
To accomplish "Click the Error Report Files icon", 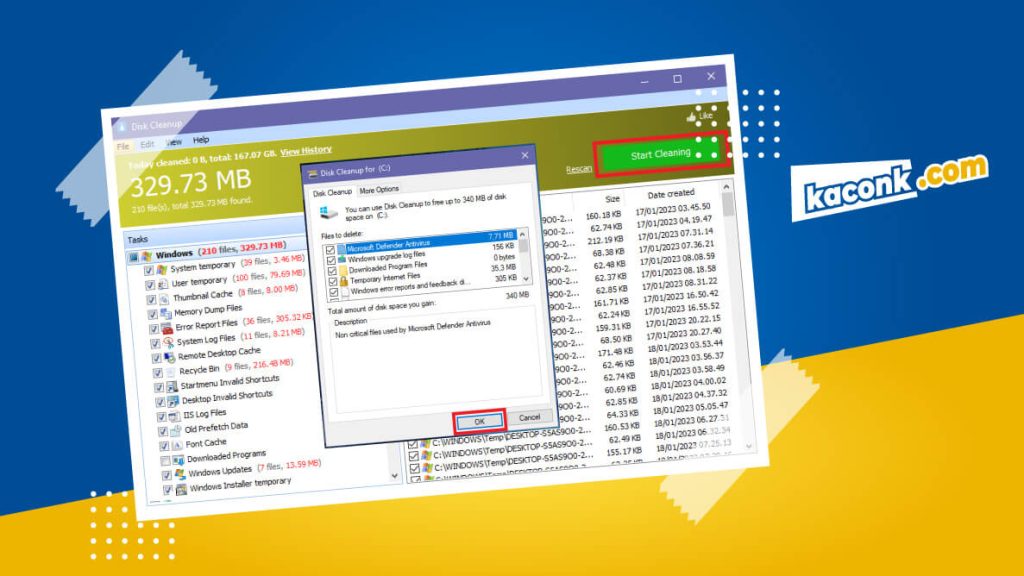I will [167, 328].
